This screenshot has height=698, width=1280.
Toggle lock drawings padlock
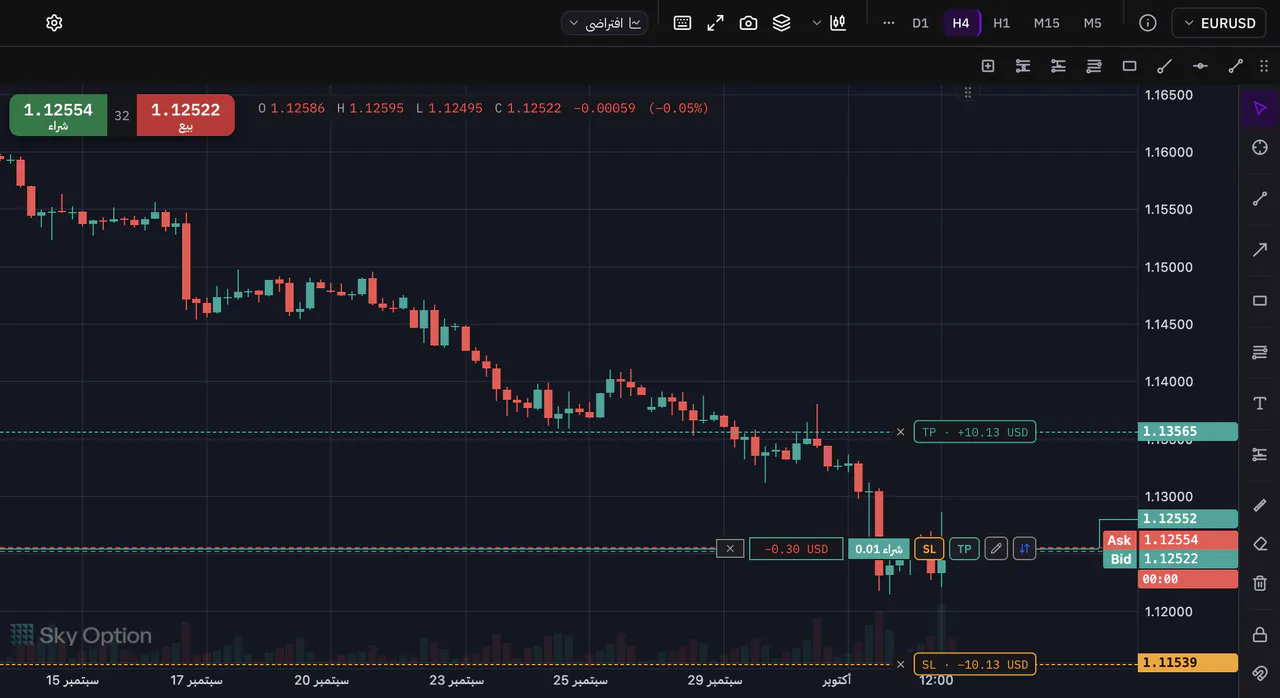point(1260,635)
